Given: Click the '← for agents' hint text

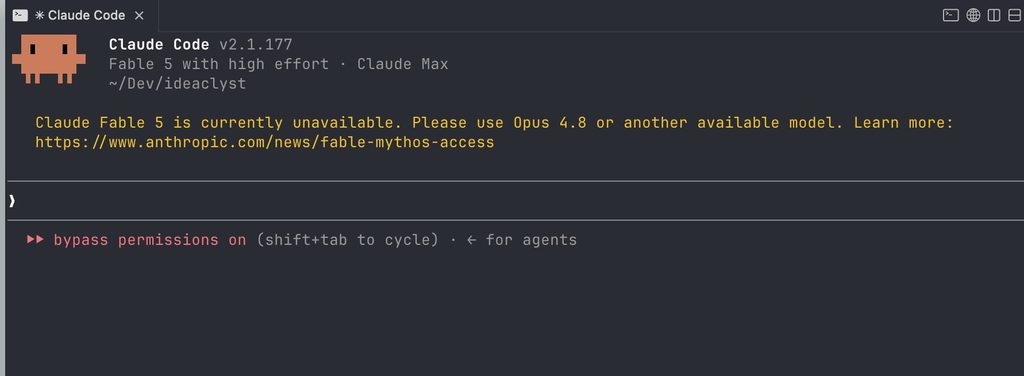Looking at the screenshot, I should point(522,240).
